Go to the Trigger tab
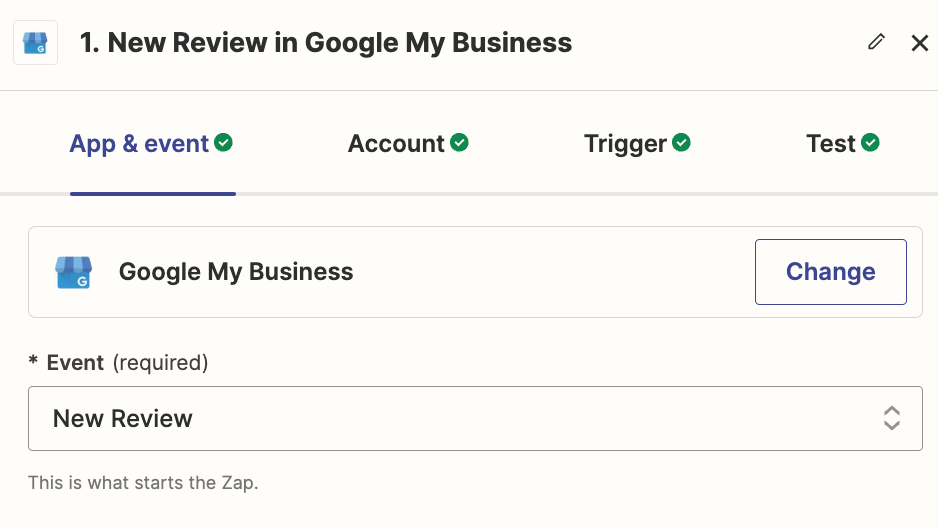 (x=625, y=144)
